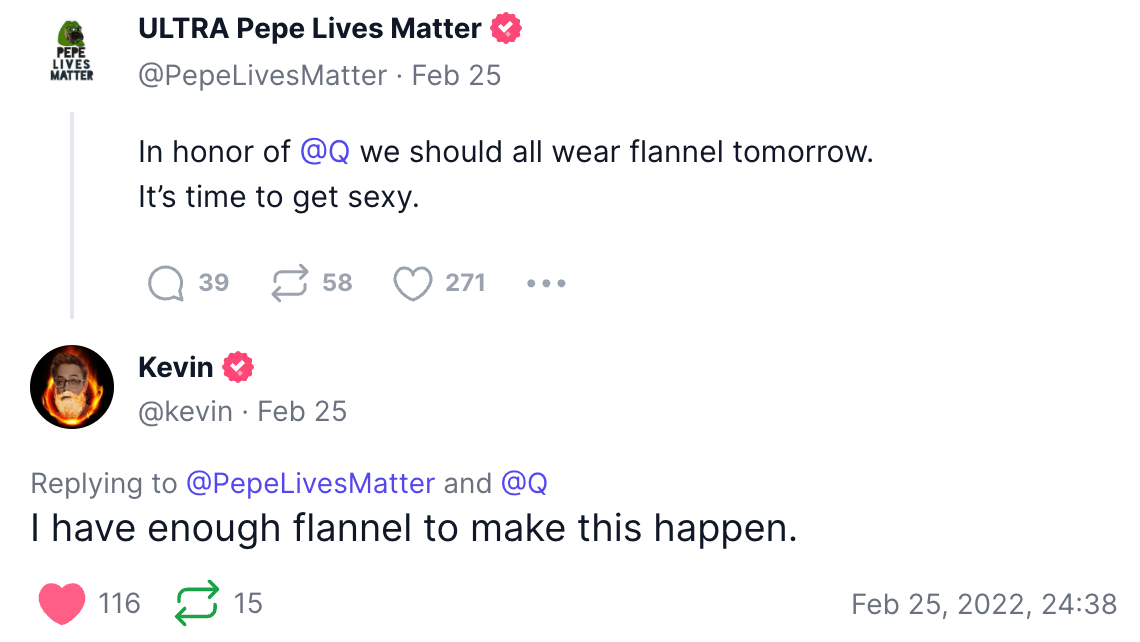The height and width of the screenshot is (642, 1140).
Task: Click Kevin display name
Action: click(x=176, y=367)
